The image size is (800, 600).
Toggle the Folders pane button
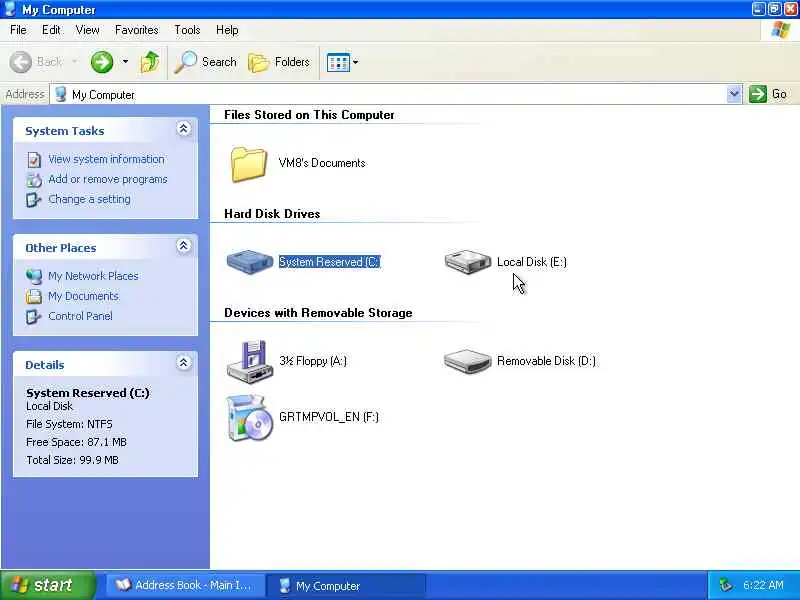click(279, 62)
